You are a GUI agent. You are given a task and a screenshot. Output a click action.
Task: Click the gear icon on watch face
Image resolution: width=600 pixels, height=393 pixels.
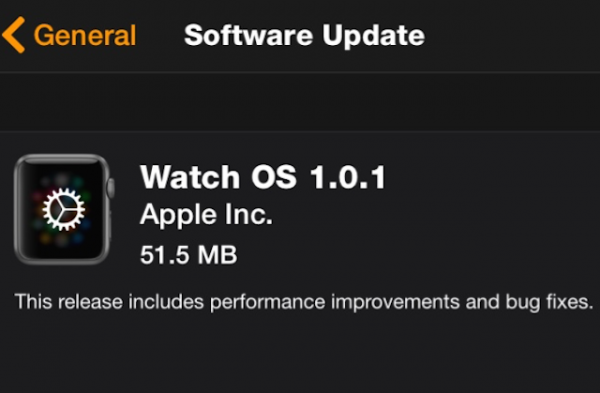coord(63,209)
